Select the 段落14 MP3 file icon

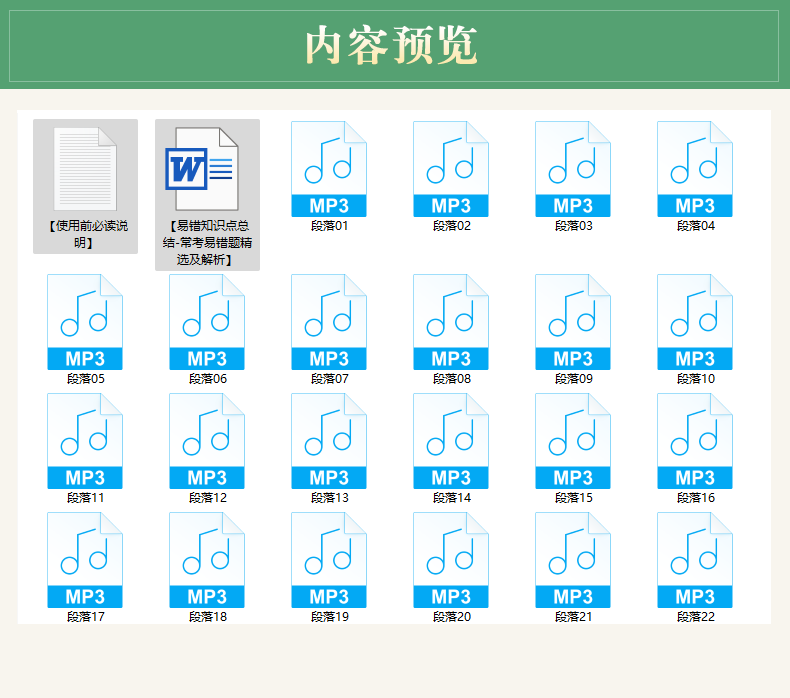(451, 441)
